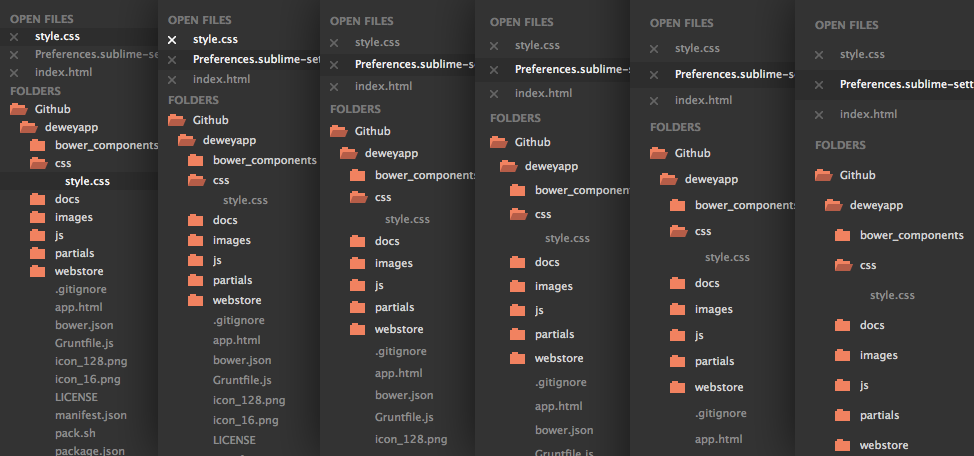Viewport: 974px width, 456px height.
Task: Expand docs folder label in fourth panel
Action: (x=547, y=263)
